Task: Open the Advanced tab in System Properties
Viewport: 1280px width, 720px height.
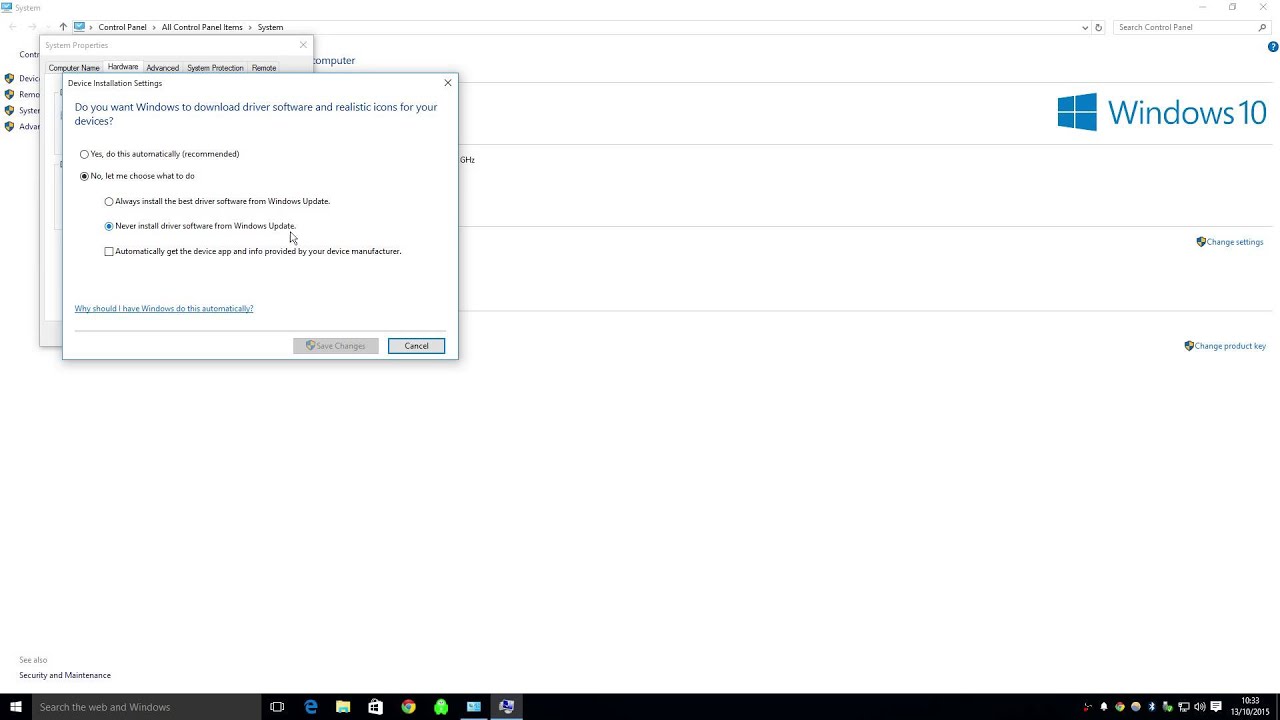Action: point(163,68)
